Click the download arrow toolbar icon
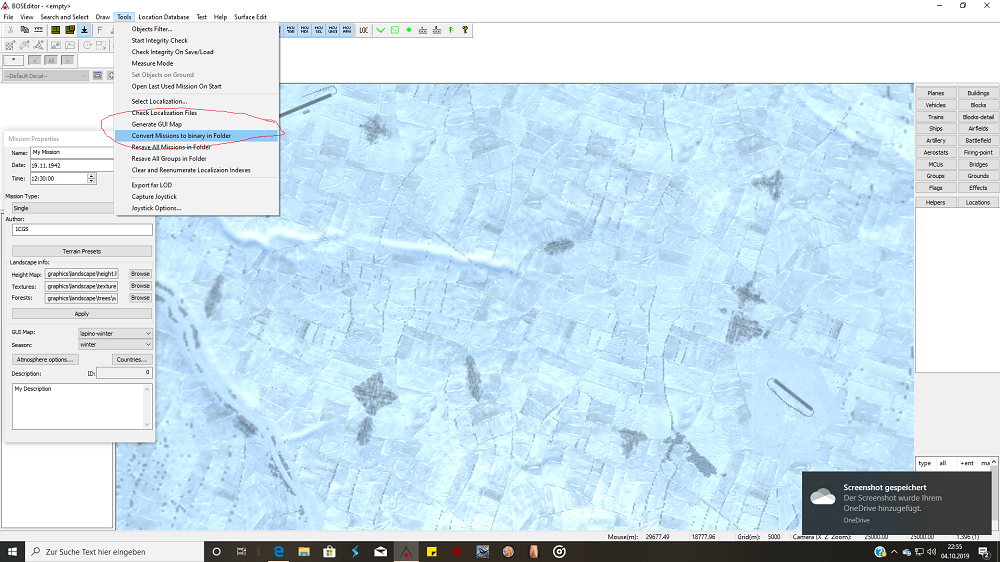1000x562 pixels. click(x=84, y=30)
